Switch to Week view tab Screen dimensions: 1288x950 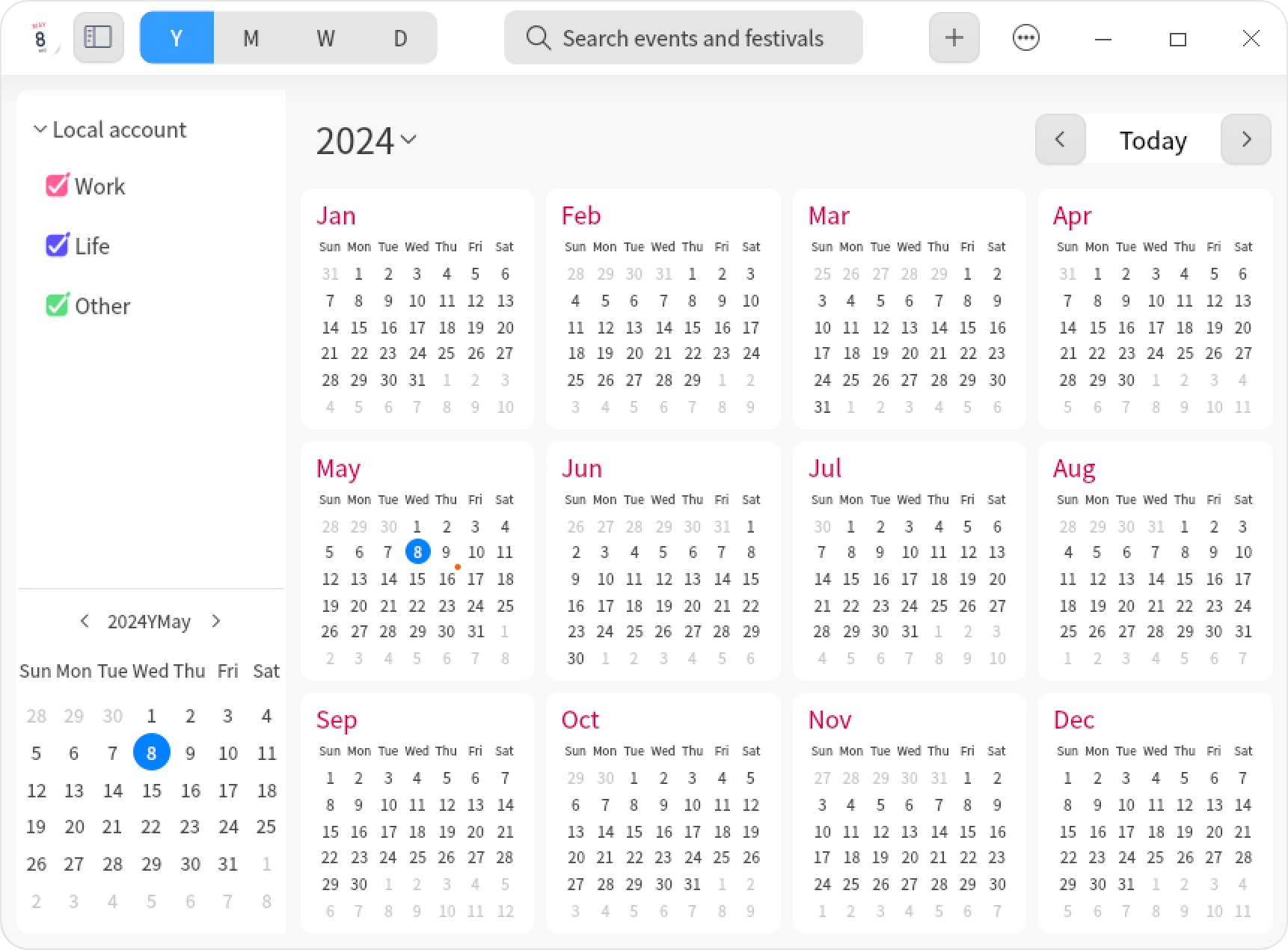(x=325, y=37)
